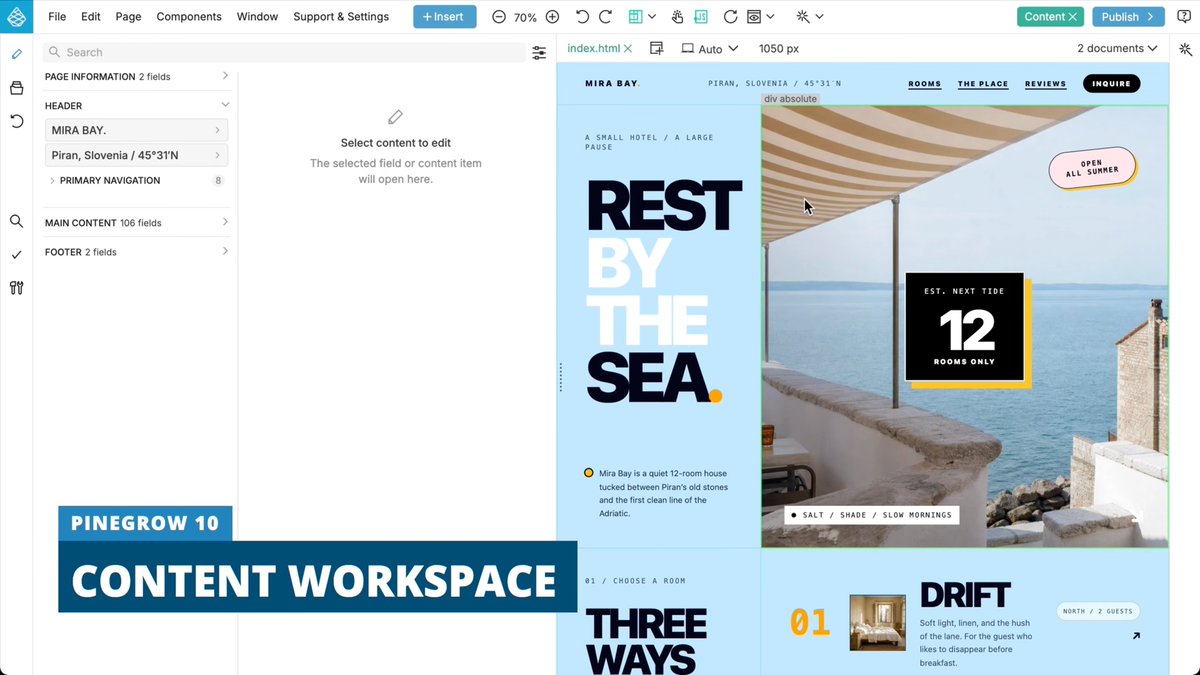Open the Support & Settings menu

(x=341, y=17)
